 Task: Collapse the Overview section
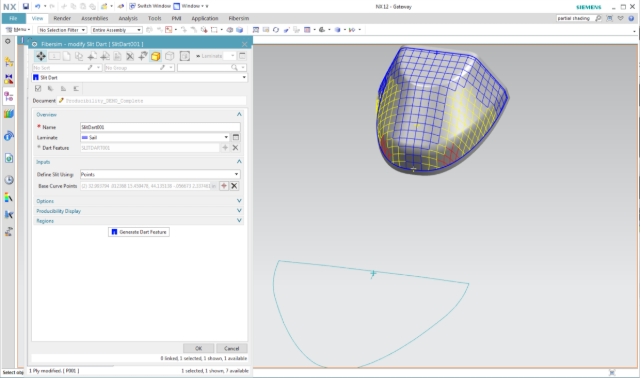[x=239, y=114]
